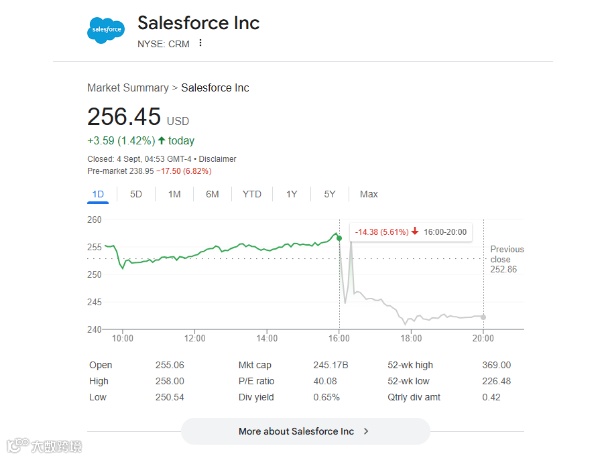
Task: Click the chevron on More about Salesforce
Action: (366, 431)
